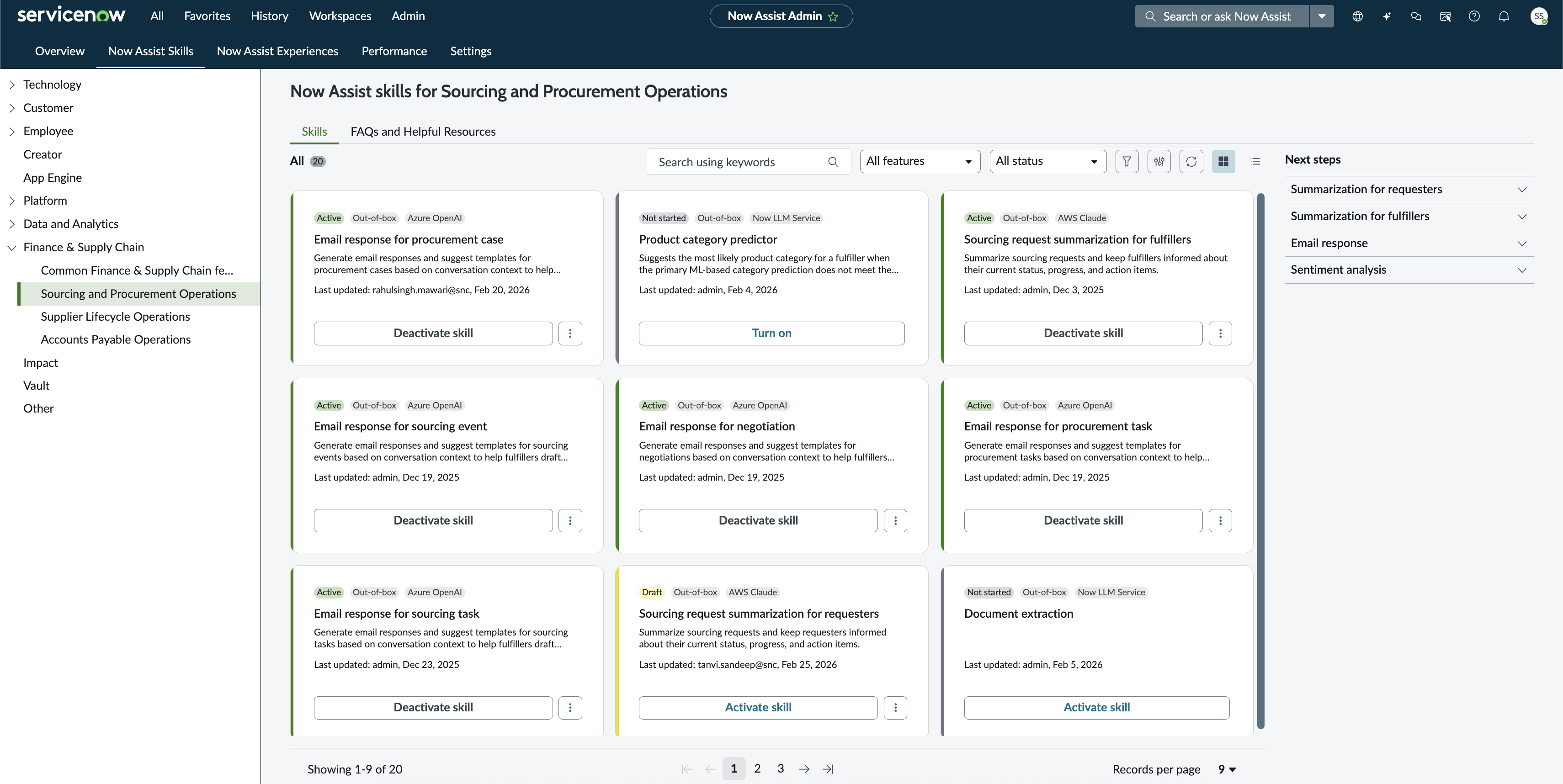
Task: Open the notifications bell icon
Action: tap(1504, 16)
